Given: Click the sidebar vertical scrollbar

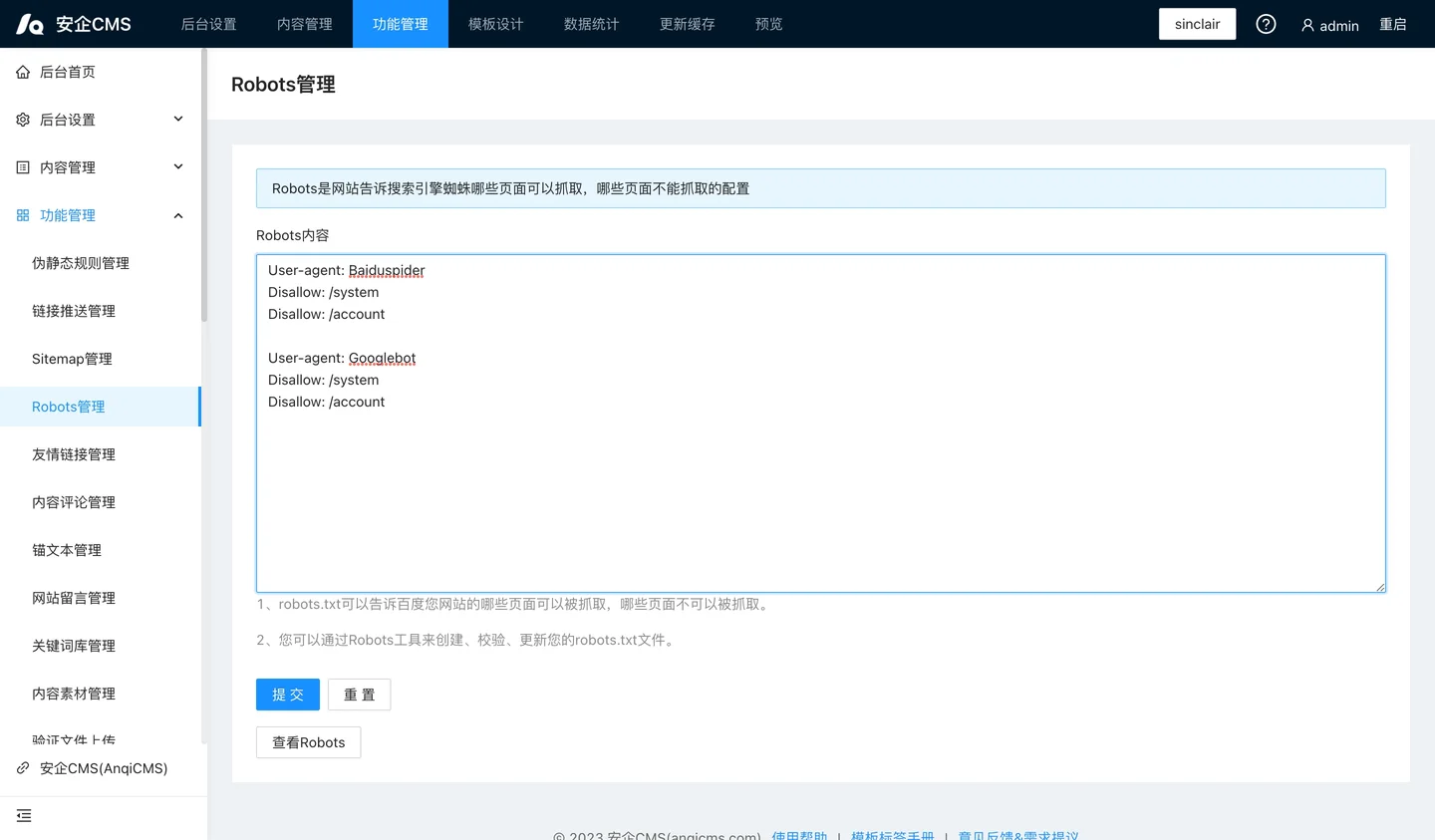Looking at the screenshot, I should (x=204, y=184).
